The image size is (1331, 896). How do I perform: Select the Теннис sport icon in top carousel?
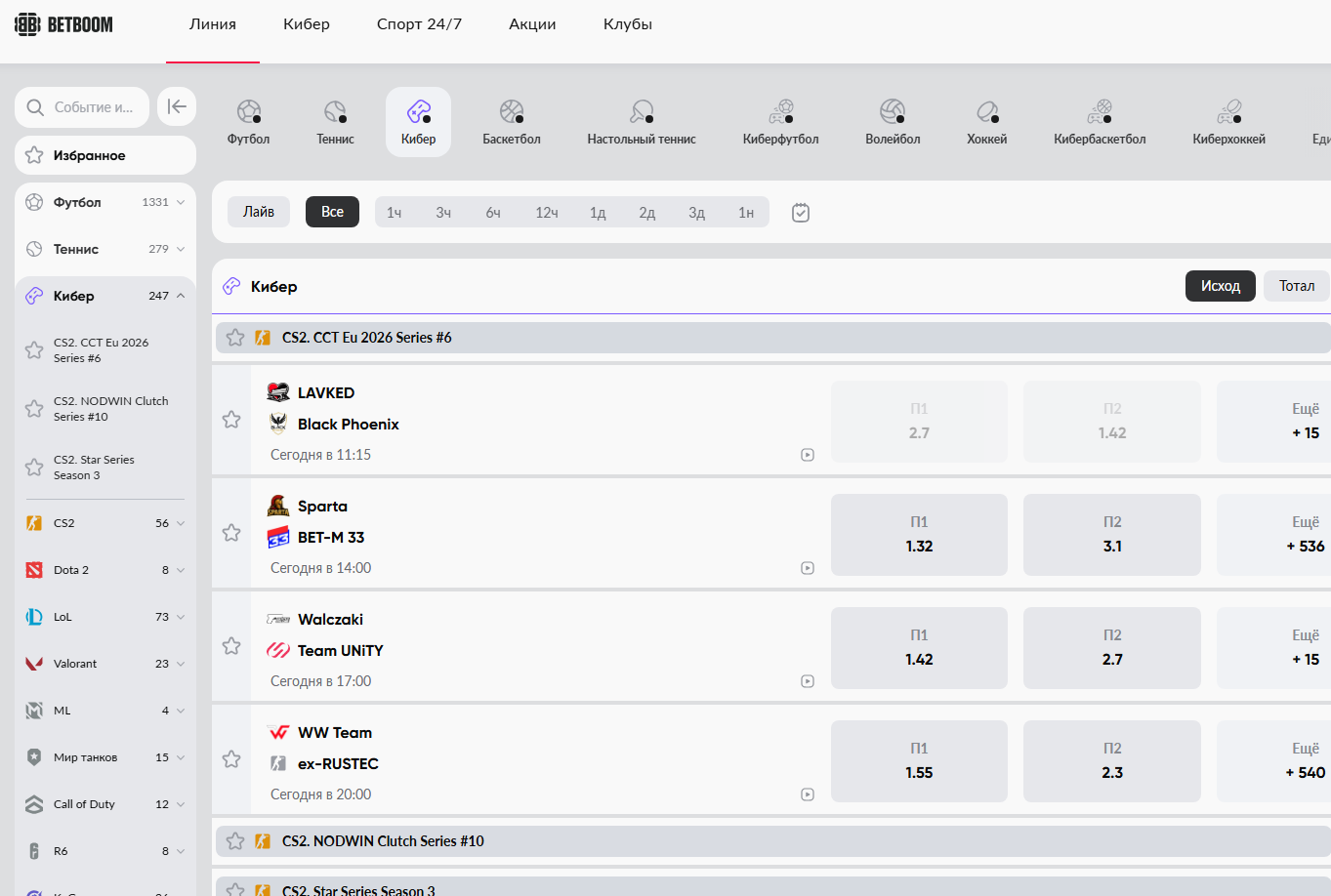click(335, 122)
